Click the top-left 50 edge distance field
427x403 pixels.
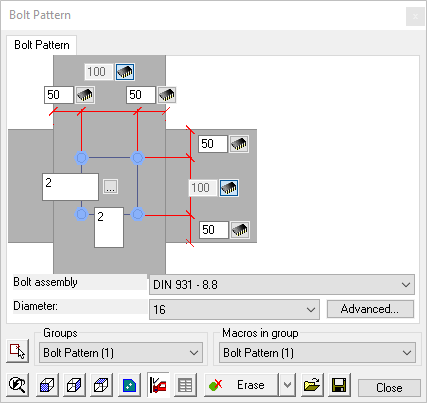(x=59, y=95)
